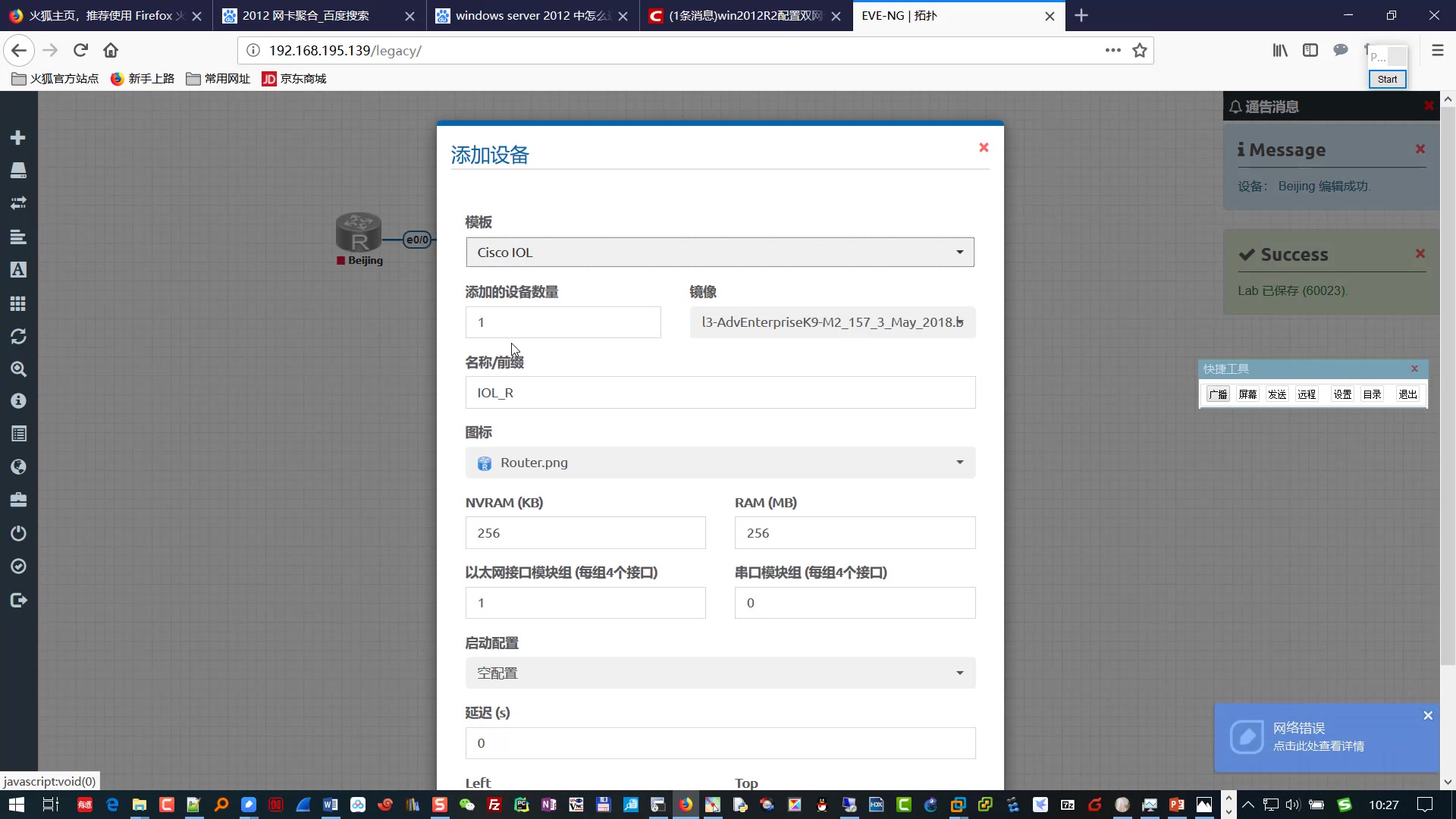This screenshot has width=1456, height=819.
Task: Open the grid more-actions icon in sidebar
Action: (18, 303)
